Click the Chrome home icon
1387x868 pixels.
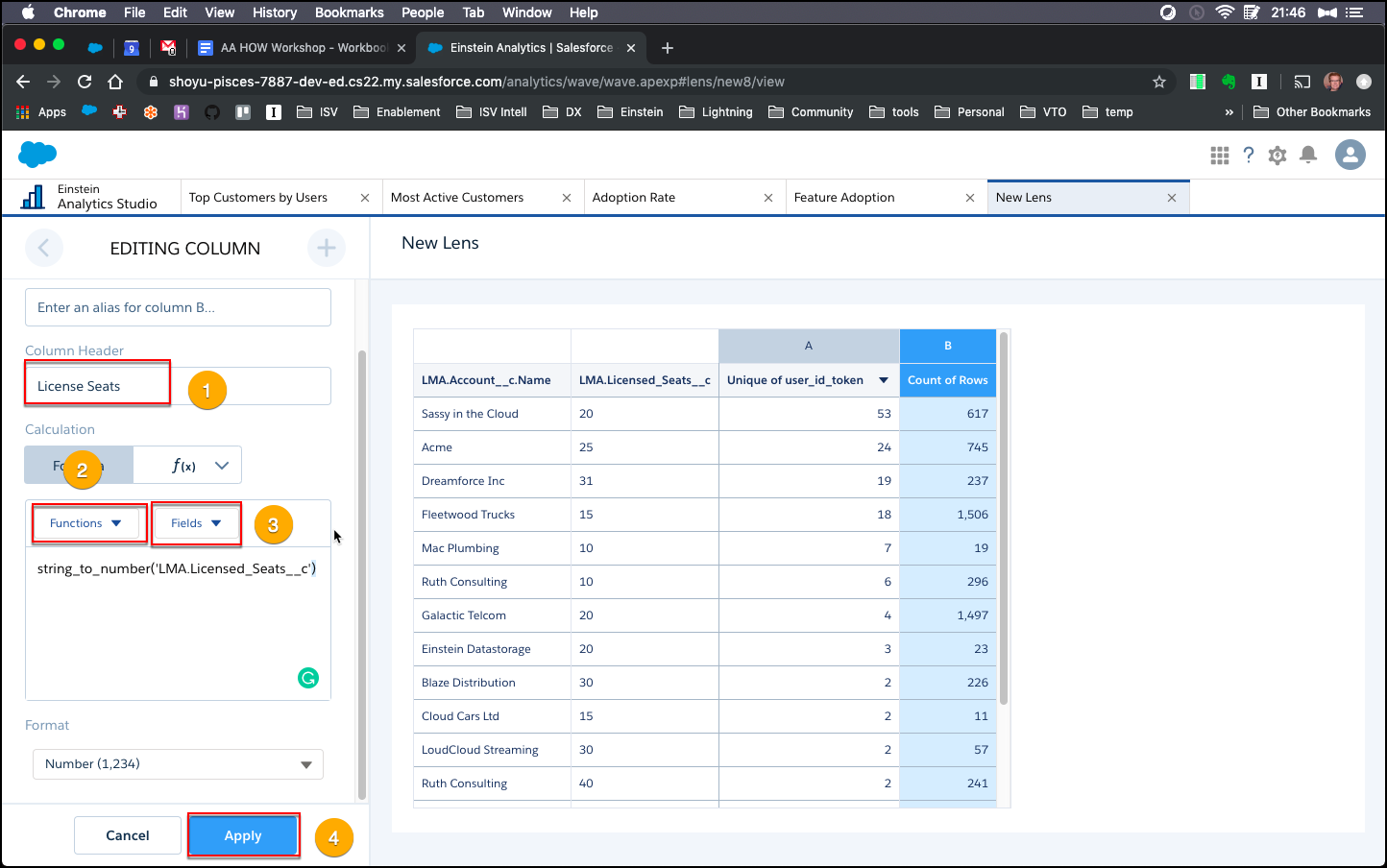115,82
